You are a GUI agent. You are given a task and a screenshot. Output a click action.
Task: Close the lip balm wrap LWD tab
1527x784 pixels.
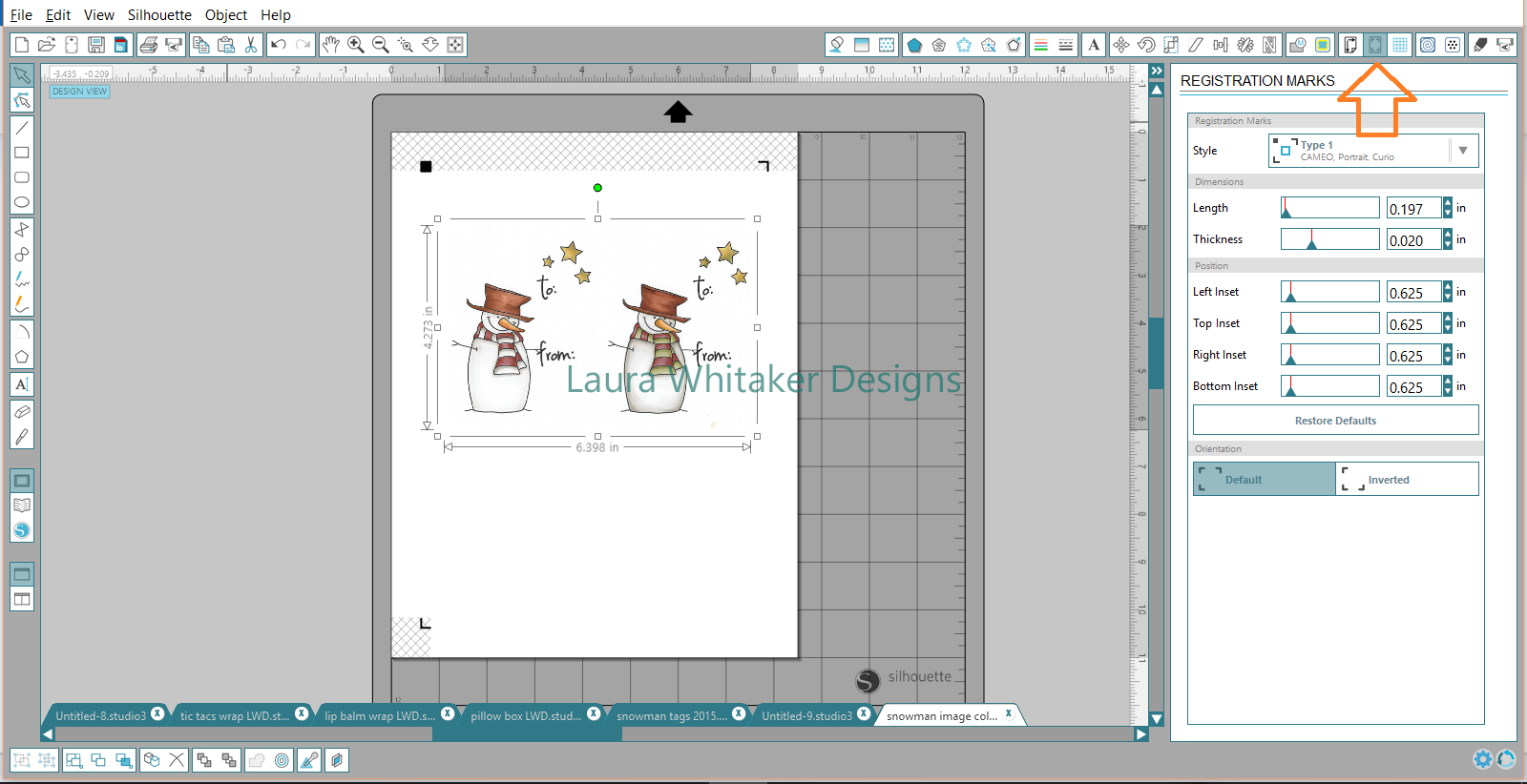click(448, 713)
